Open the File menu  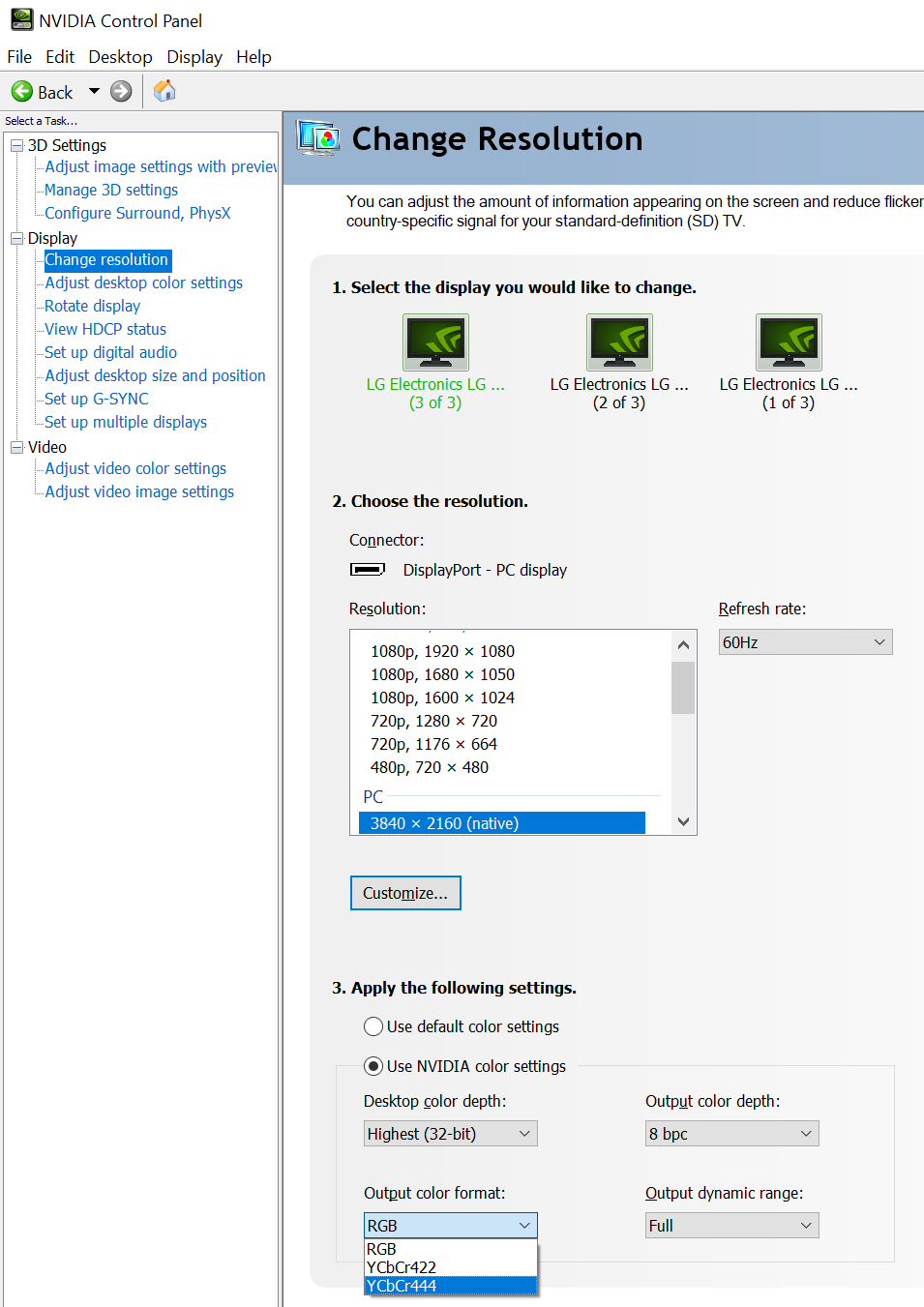[19, 57]
